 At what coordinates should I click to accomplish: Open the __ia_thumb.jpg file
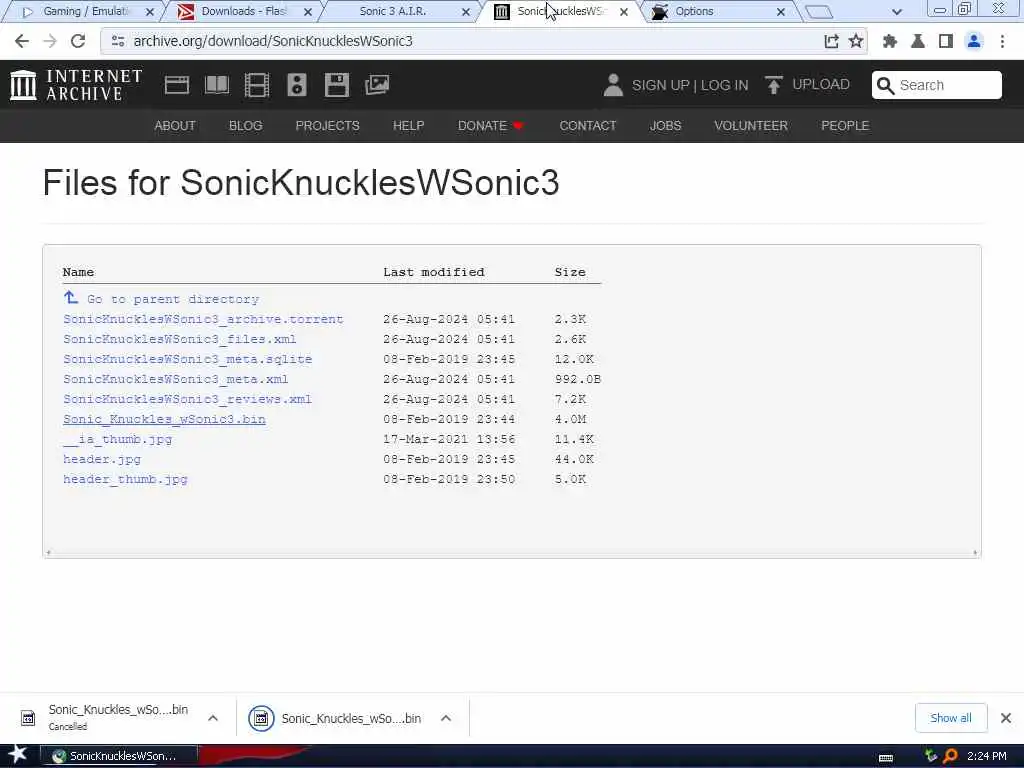(118, 439)
